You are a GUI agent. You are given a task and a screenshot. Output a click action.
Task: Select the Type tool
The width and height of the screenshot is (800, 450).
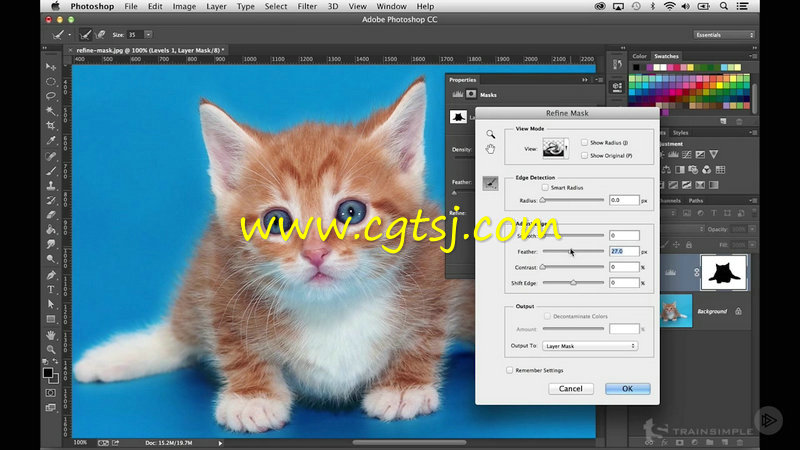[51, 290]
